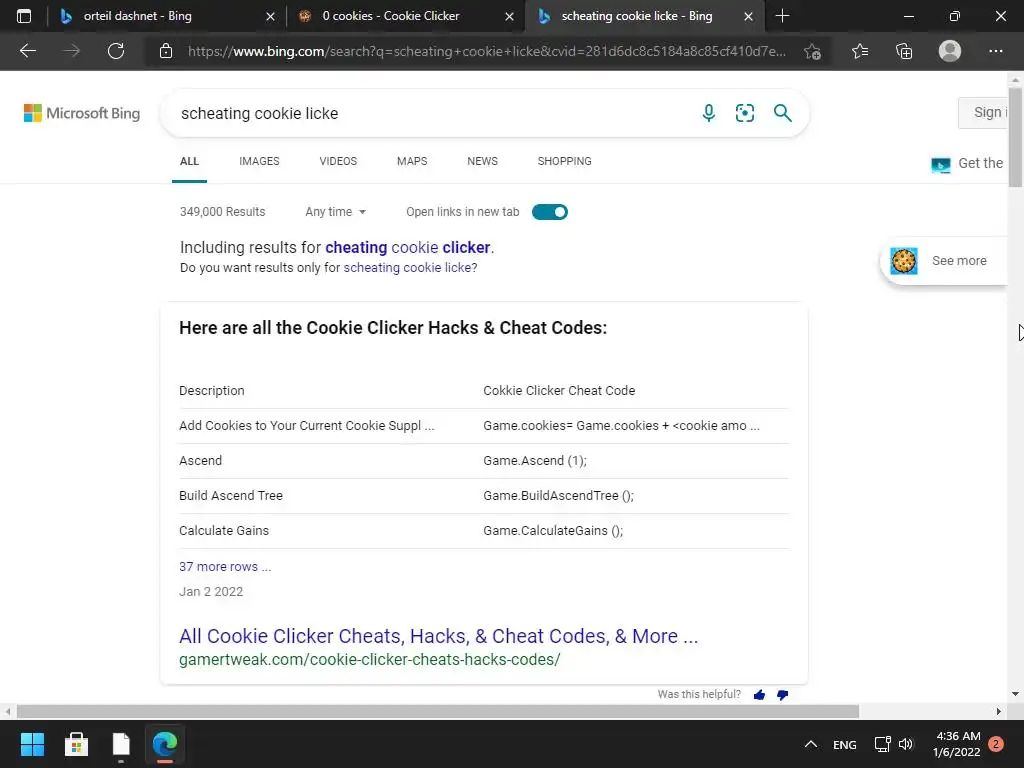Open the volume control in the system tray

906,744
